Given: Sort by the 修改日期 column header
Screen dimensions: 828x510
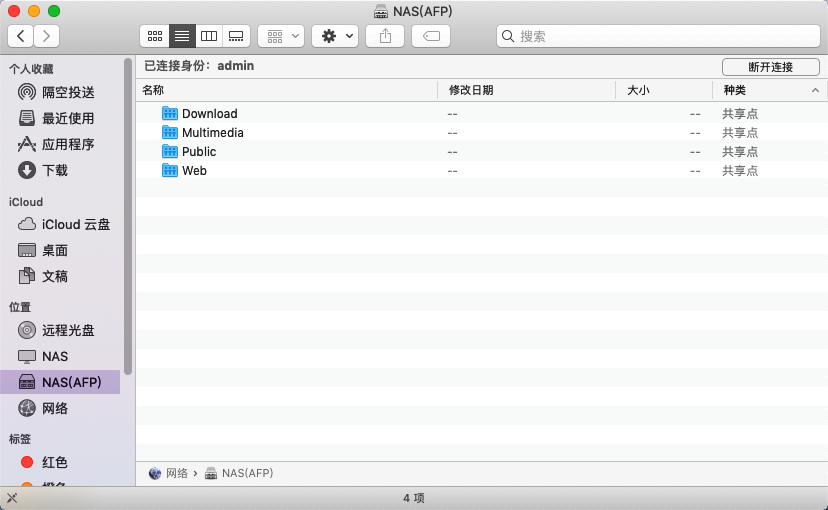Looking at the screenshot, I should pyautogui.click(x=526, y=90).
